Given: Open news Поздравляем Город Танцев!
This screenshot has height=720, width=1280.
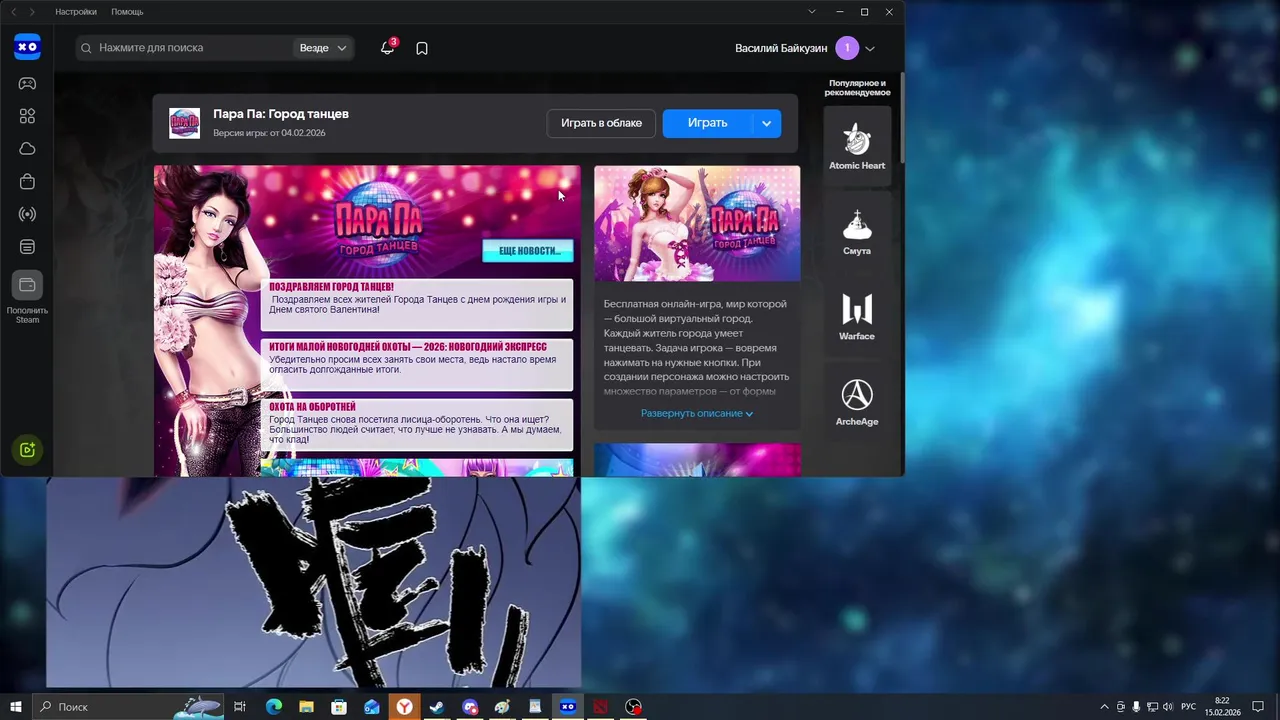Looking at the screenshot, I should tap(417, 304).
